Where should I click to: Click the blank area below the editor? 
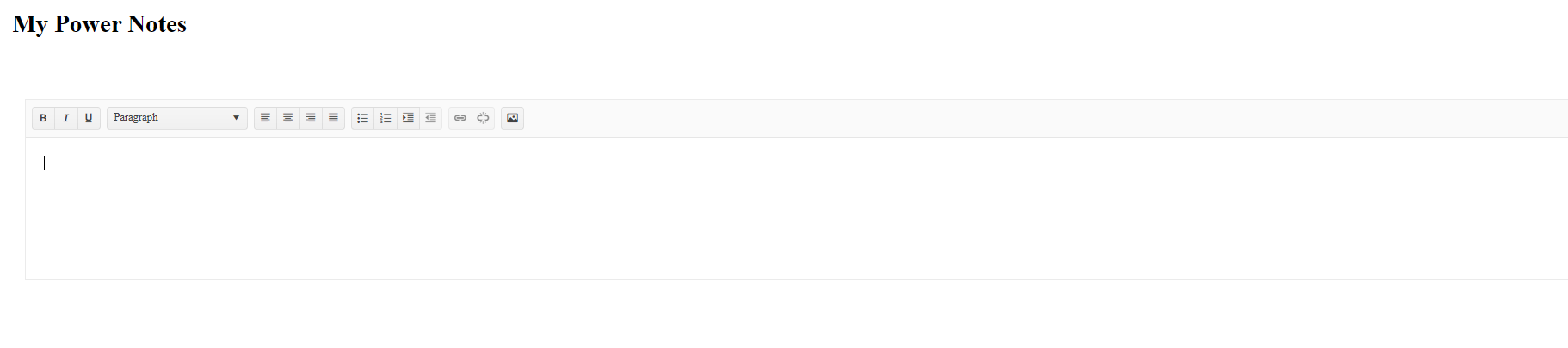click(x=784, y=314)
